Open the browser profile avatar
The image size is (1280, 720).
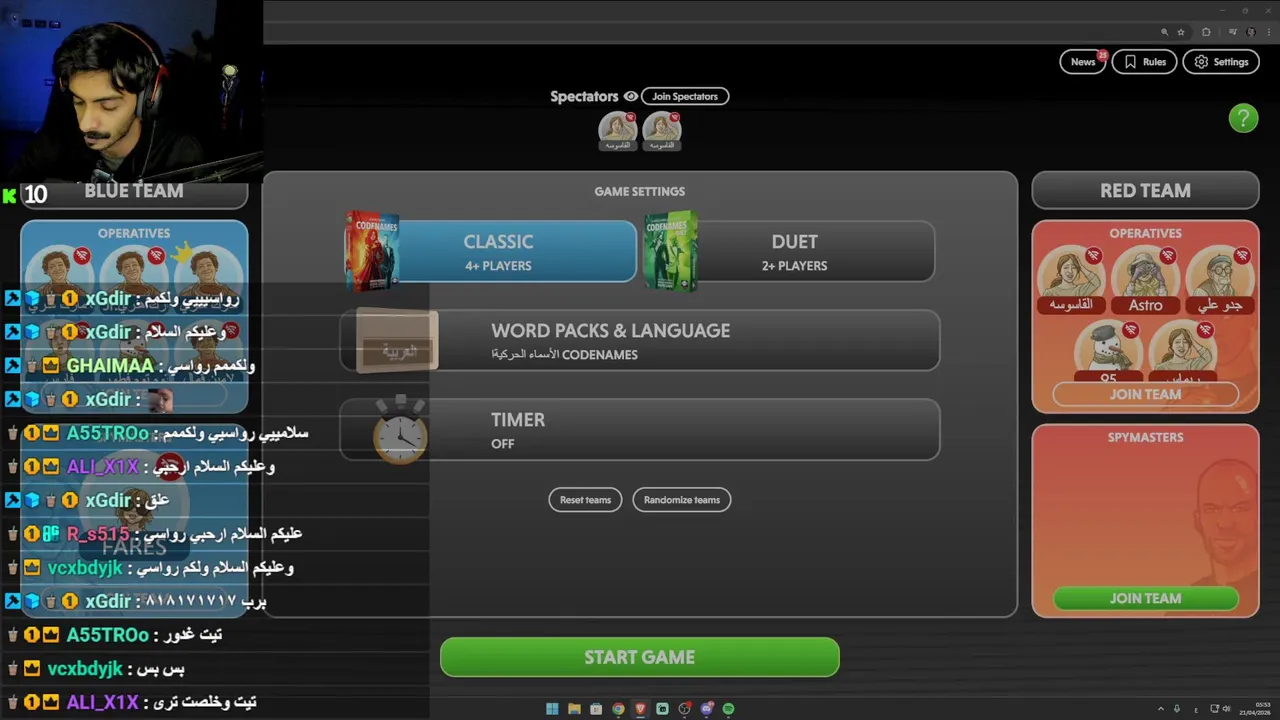[1251, 32]
